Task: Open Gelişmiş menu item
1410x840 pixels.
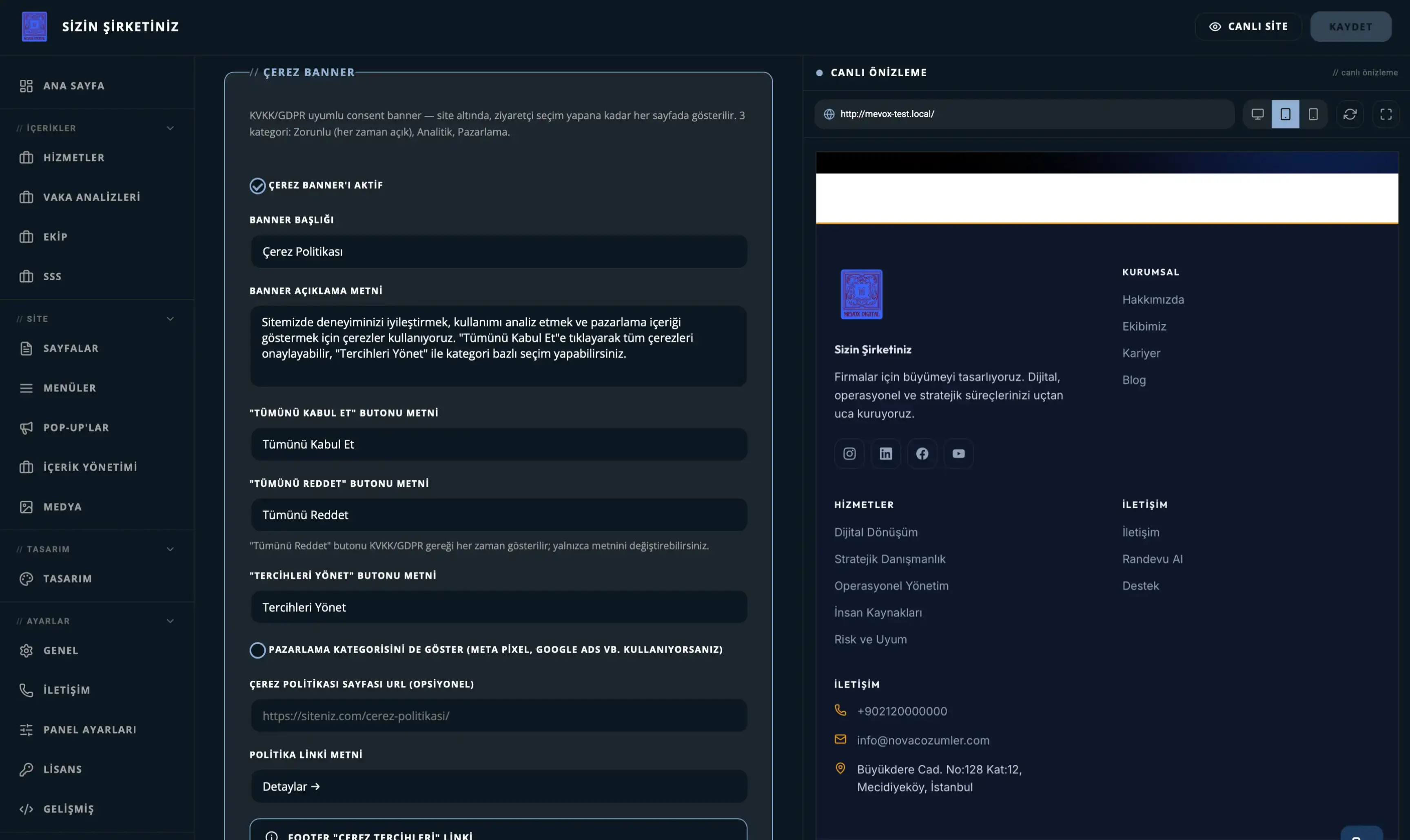Action: coord(97,809)
